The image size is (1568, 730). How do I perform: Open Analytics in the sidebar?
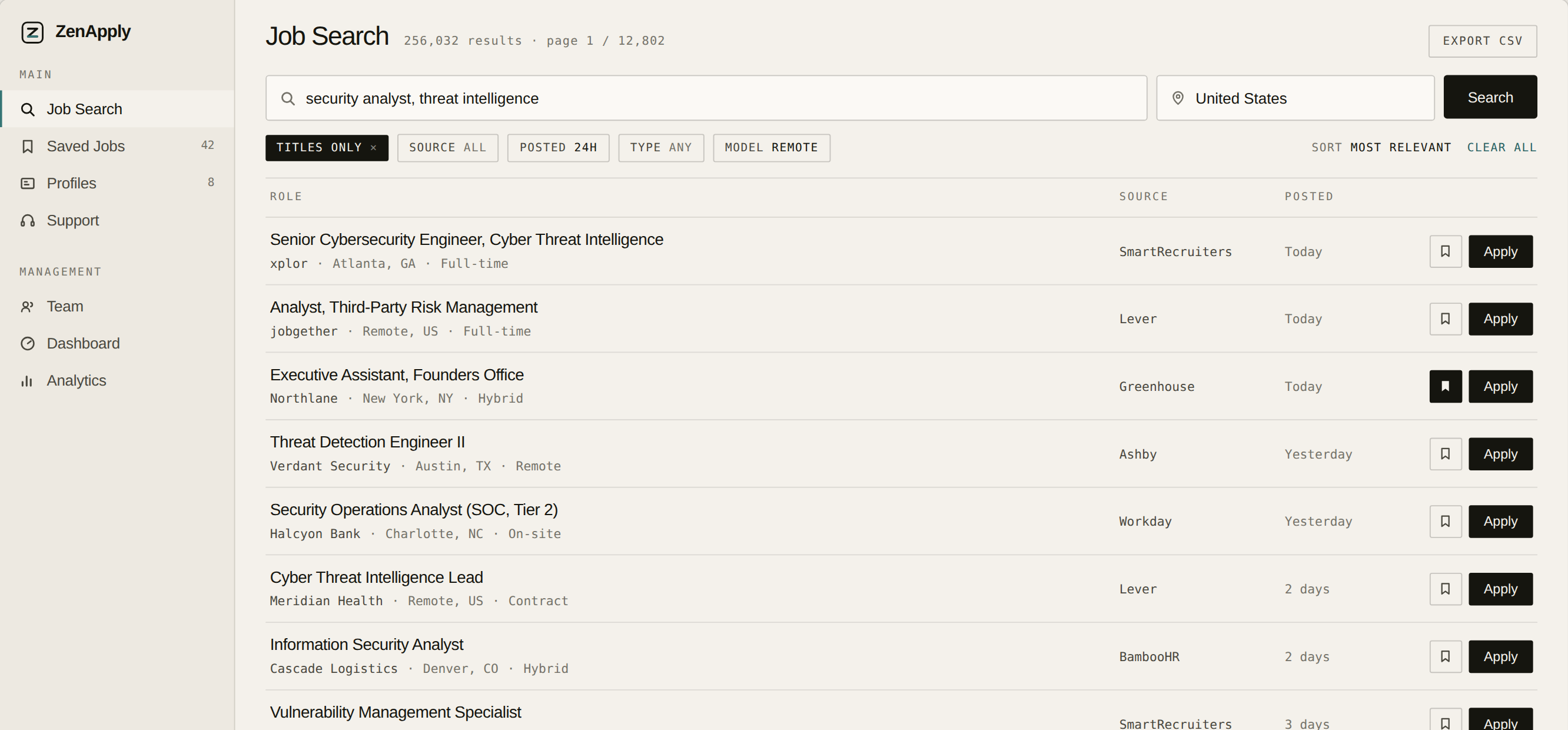118,380
